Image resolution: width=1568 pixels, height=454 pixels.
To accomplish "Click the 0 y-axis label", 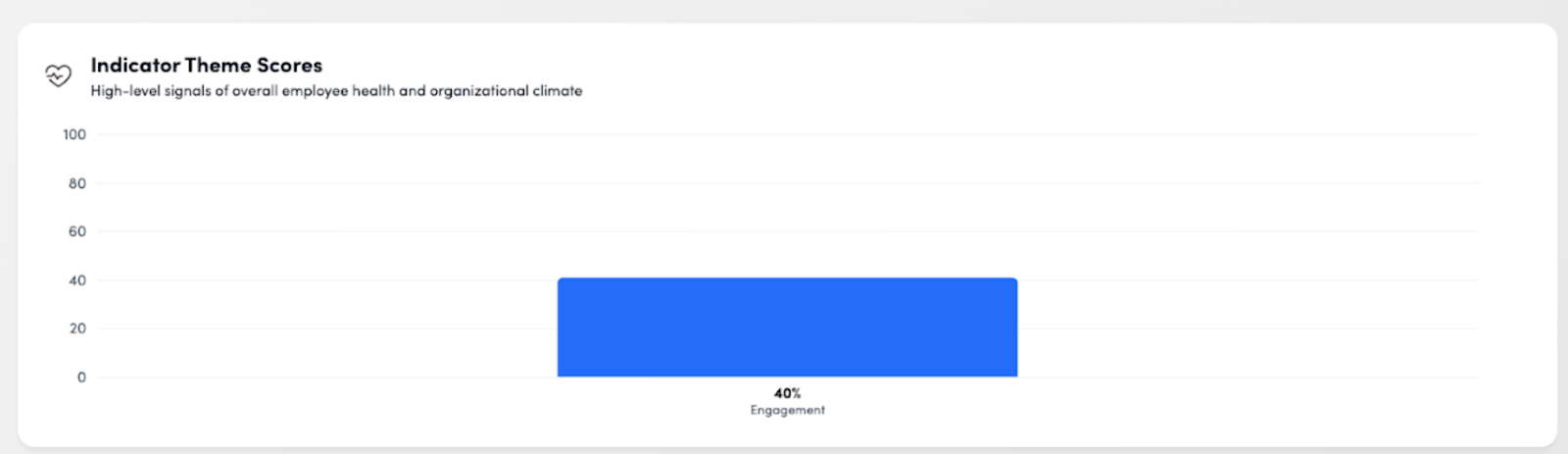I will click(x=81, y=378).
